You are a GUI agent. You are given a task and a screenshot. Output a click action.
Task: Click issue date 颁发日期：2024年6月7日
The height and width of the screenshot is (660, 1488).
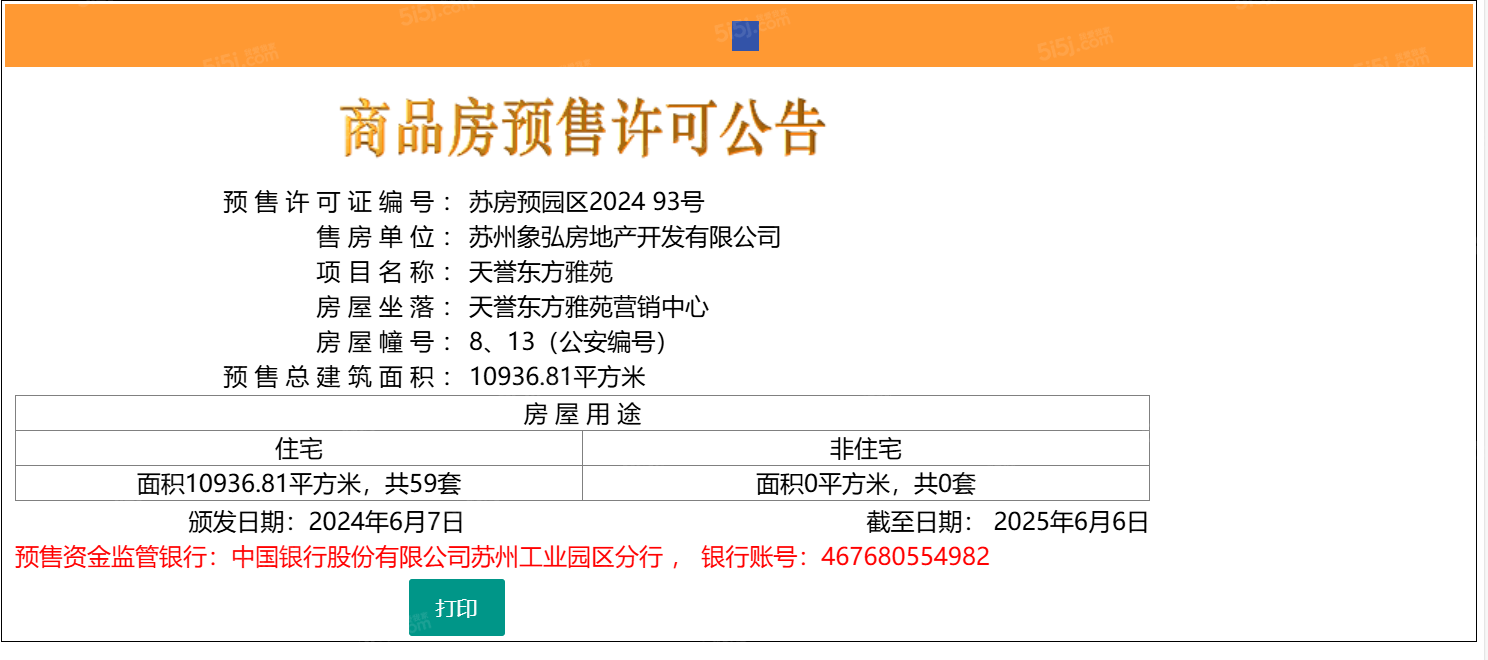click(326, 522)
